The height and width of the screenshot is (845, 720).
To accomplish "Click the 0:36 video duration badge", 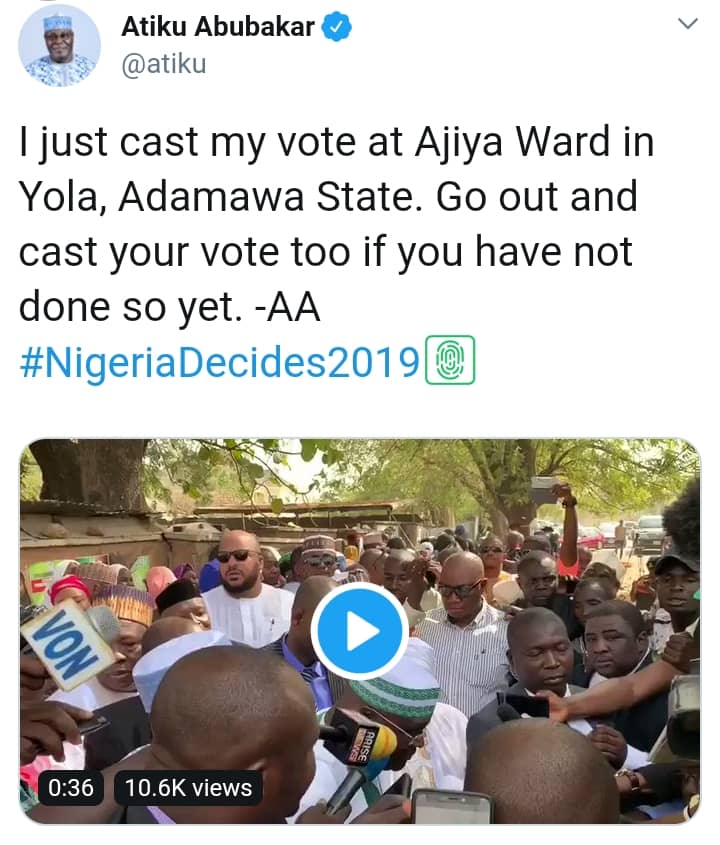I will 71,787.
